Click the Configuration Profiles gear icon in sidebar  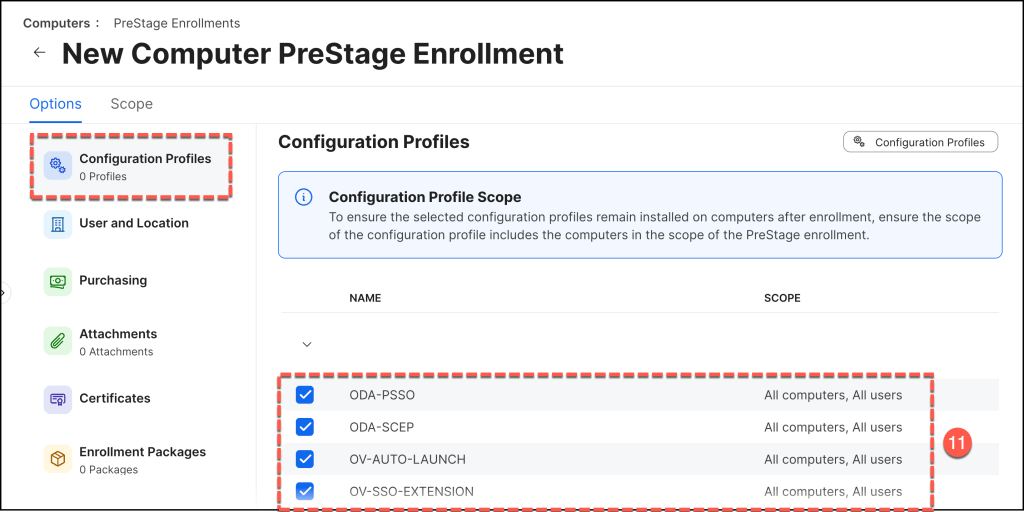click(x=57, y=166)
